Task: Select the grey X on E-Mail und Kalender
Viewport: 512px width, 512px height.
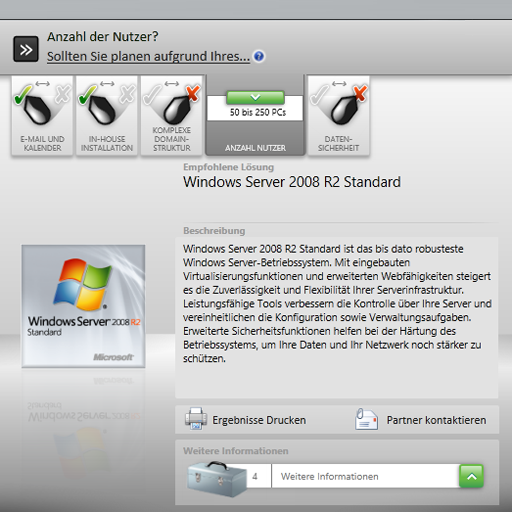Action: (63, 94)
